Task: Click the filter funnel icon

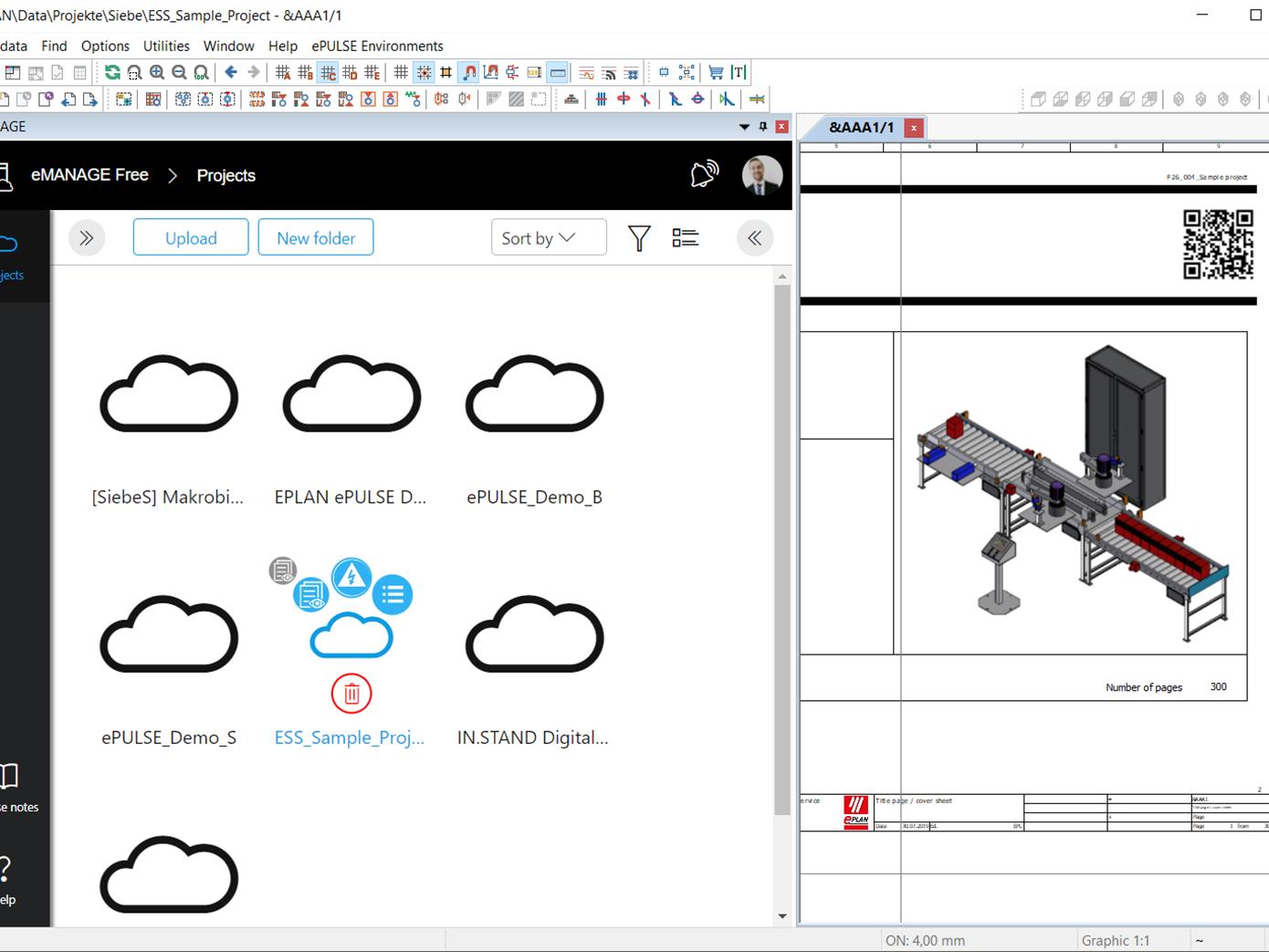Action: point(639,238)
